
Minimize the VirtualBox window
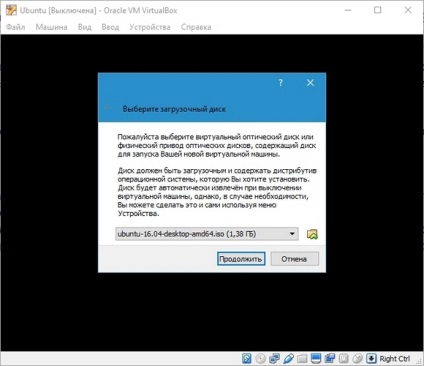[348, 10]
